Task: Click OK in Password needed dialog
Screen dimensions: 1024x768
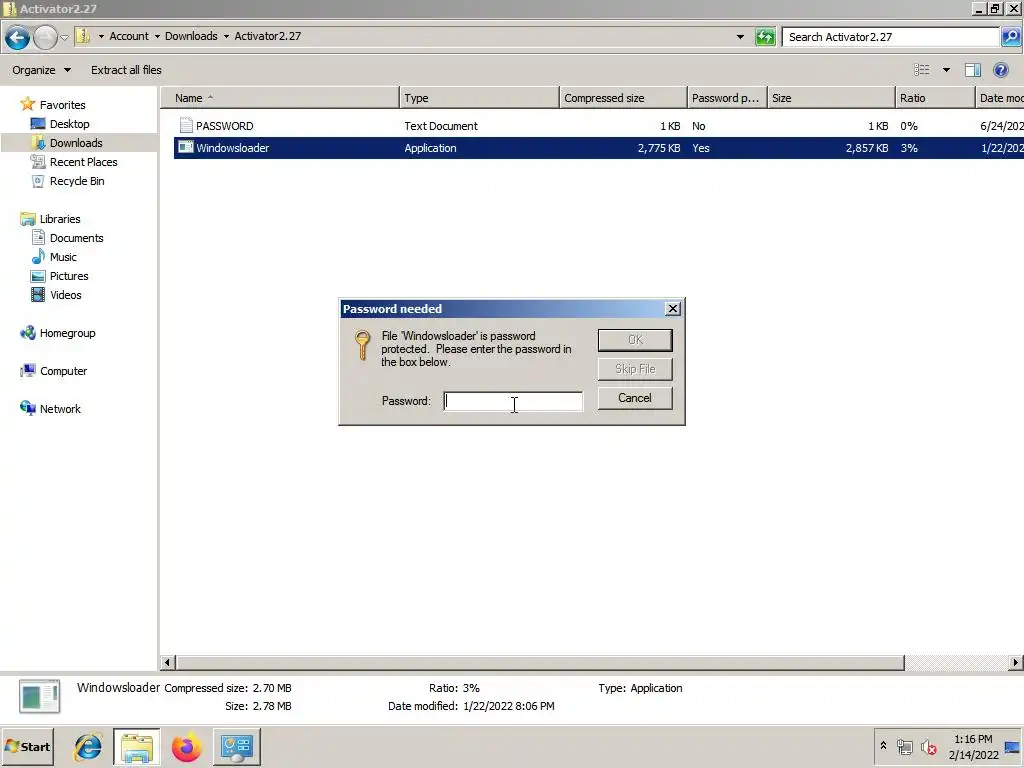Action: pyautogui.click(x=635, y=340)
